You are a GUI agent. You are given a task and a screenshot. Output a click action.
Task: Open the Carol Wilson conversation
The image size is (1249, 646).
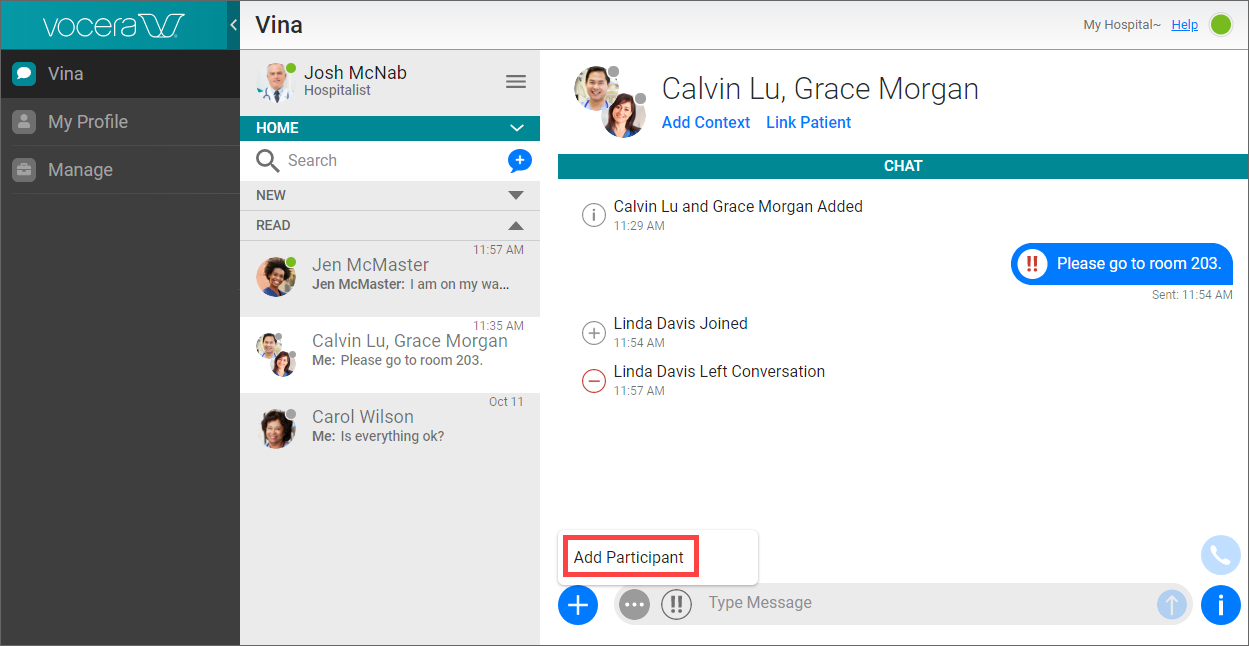click(x=390, y=431)
